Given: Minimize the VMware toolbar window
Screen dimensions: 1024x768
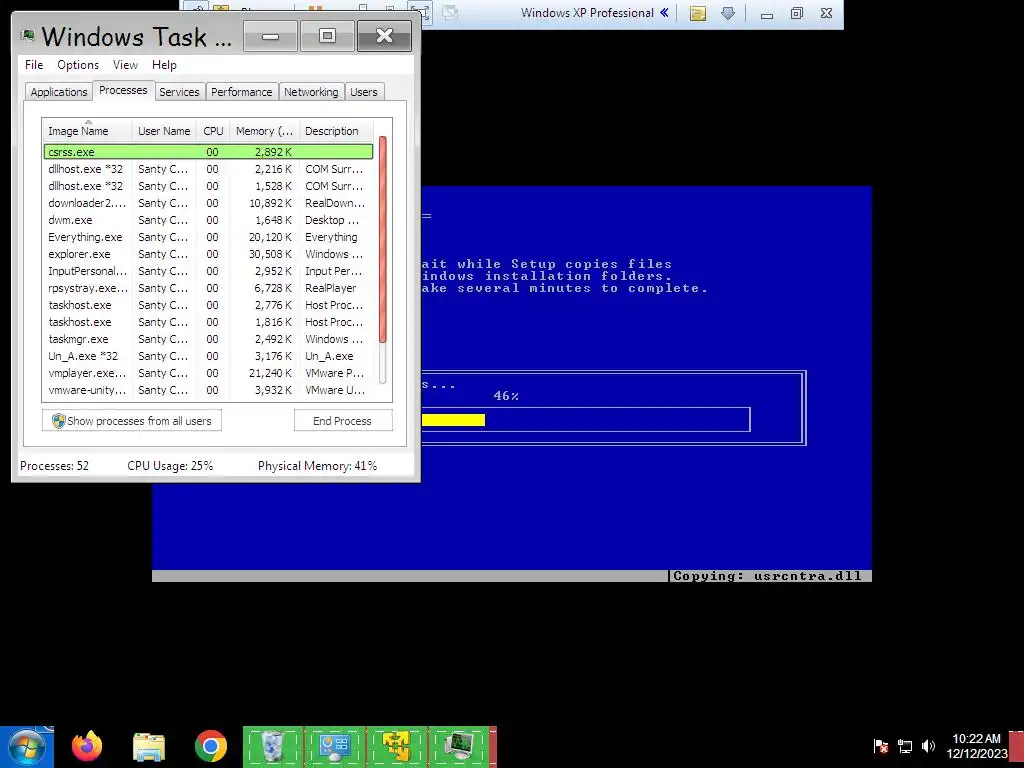Looking at the screenshot, I should pos(767,13).
